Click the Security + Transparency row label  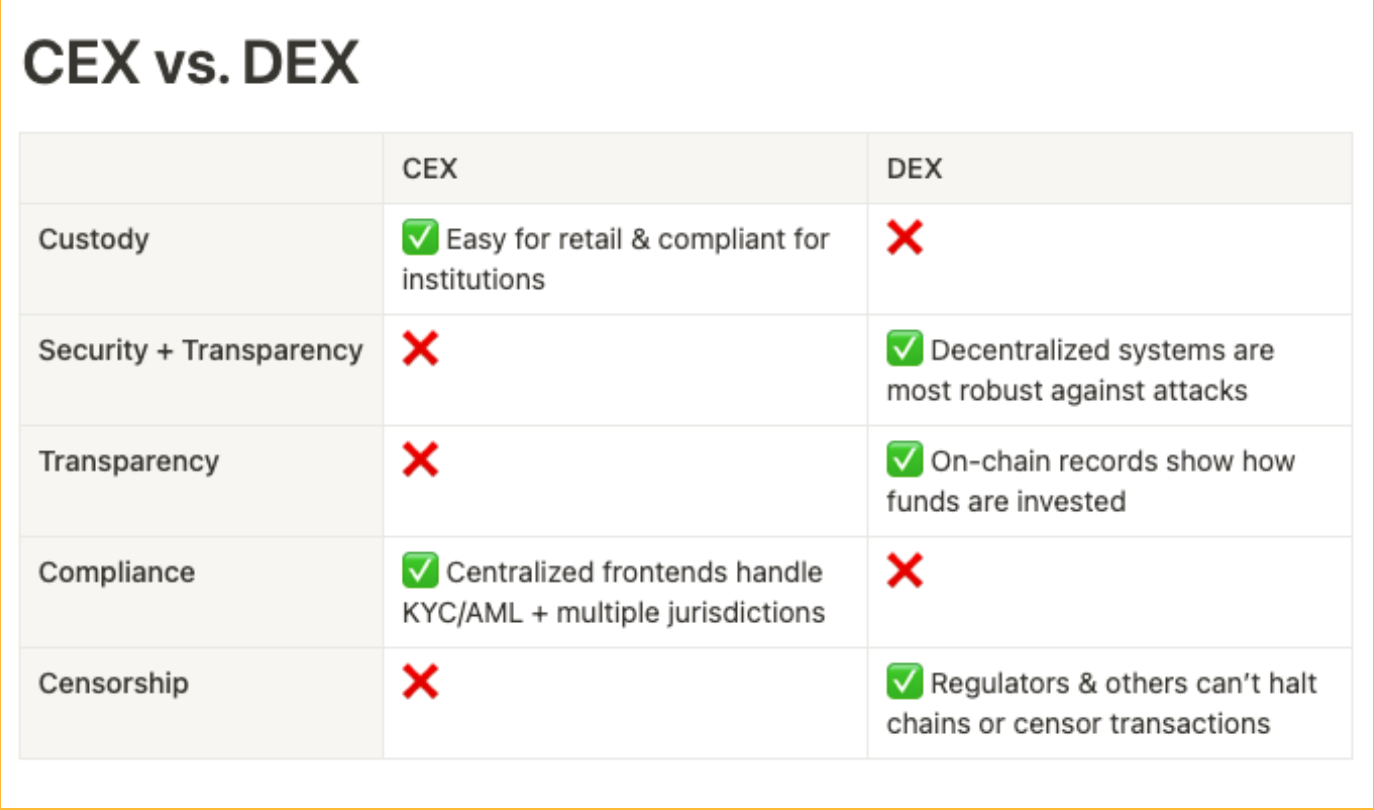click(200, 350)
